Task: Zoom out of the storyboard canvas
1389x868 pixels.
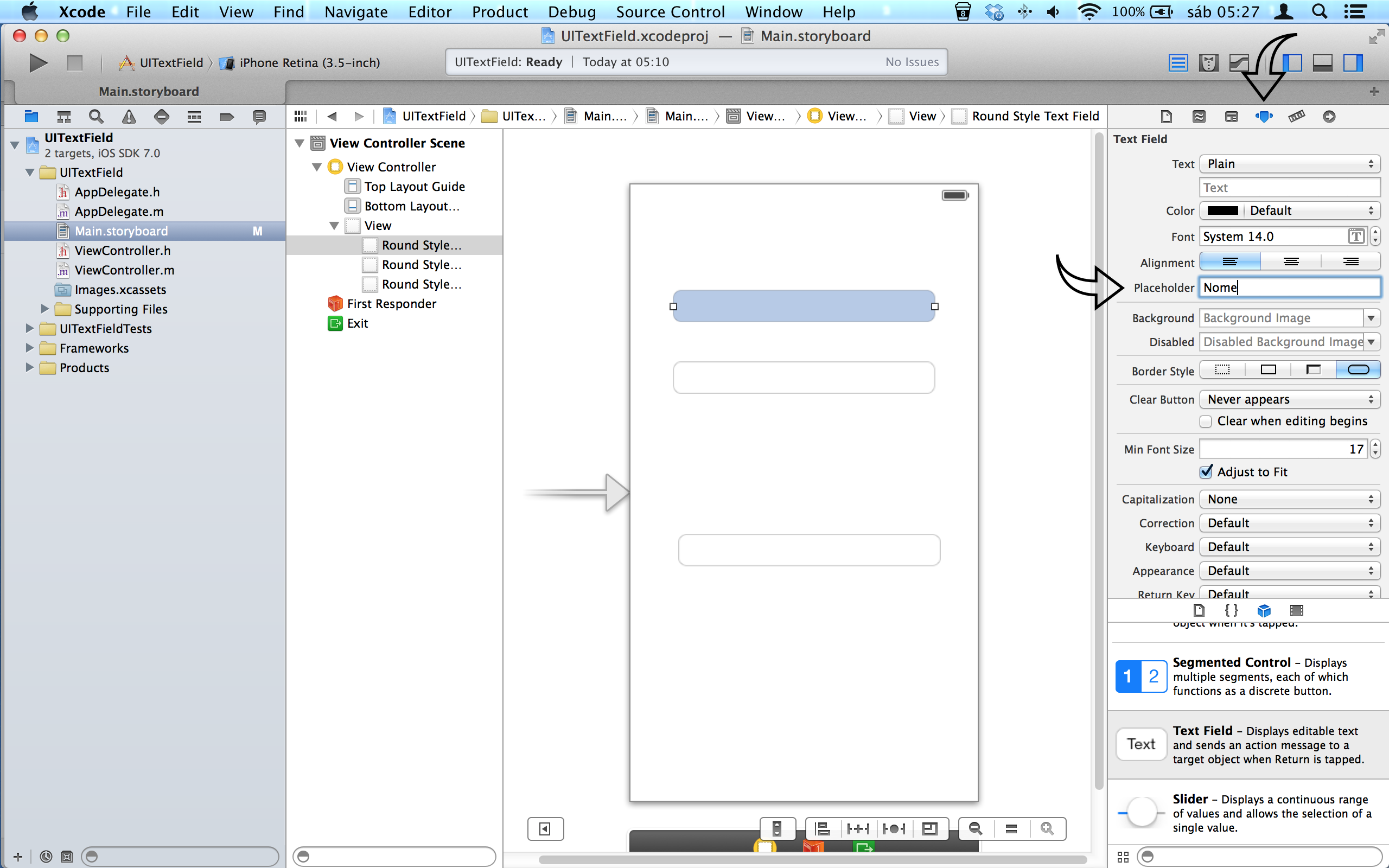Action: [x=975, y=829]
